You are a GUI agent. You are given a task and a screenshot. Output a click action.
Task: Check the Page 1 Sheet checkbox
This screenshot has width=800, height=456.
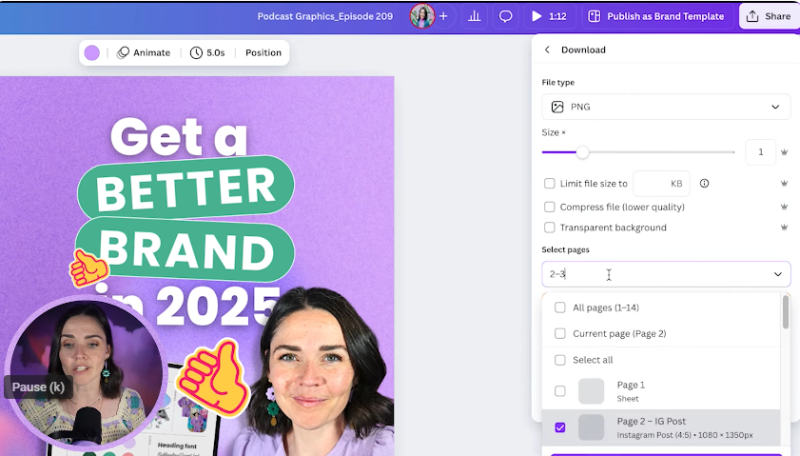560,391
